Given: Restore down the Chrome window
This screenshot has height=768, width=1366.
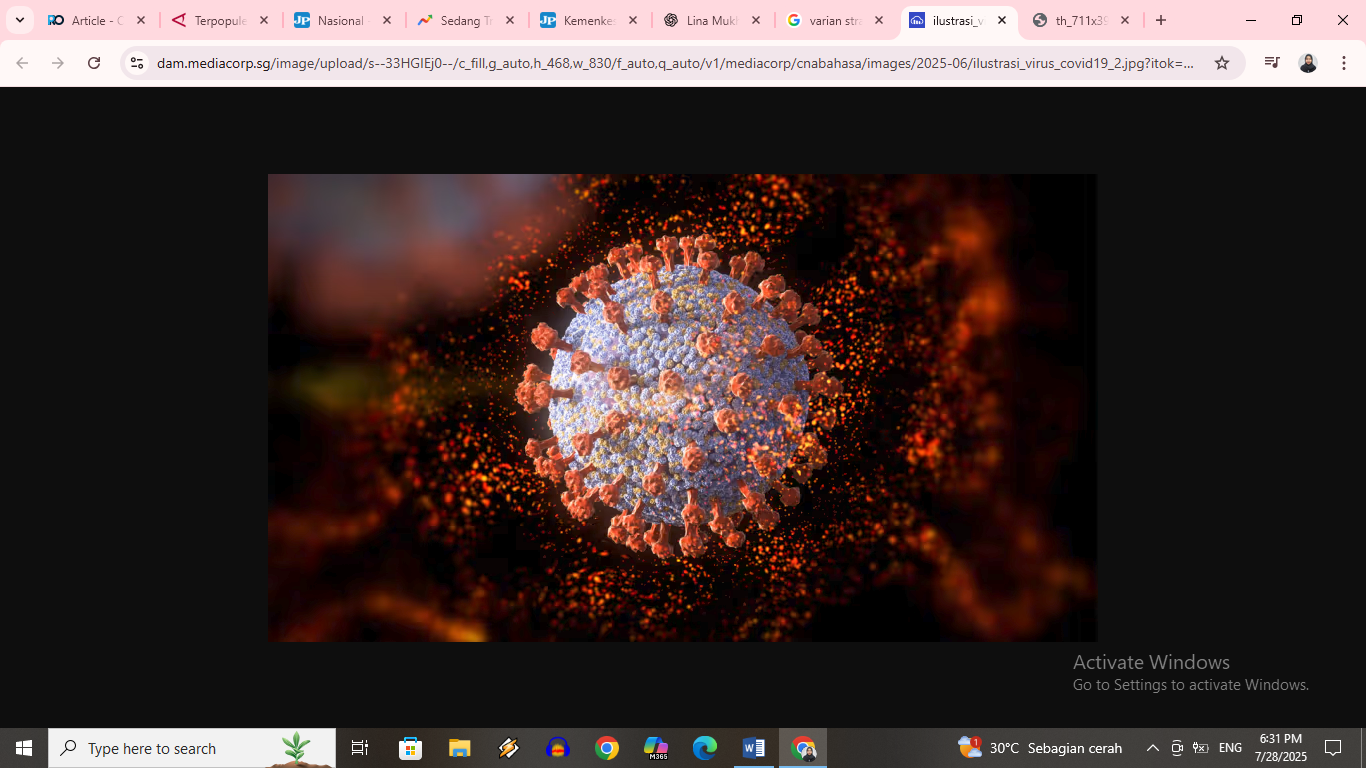Looking at the screenshot, I should (x=1297, y=20).
